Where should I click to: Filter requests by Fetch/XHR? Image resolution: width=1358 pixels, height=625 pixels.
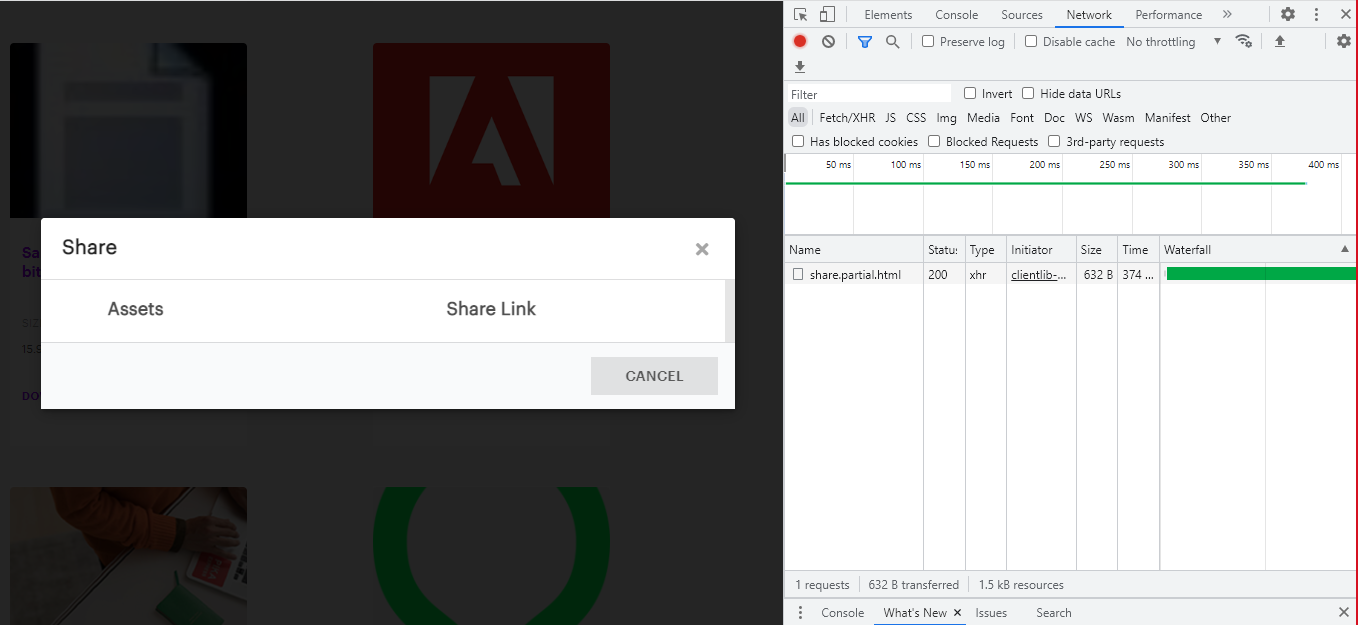(847, 117)
